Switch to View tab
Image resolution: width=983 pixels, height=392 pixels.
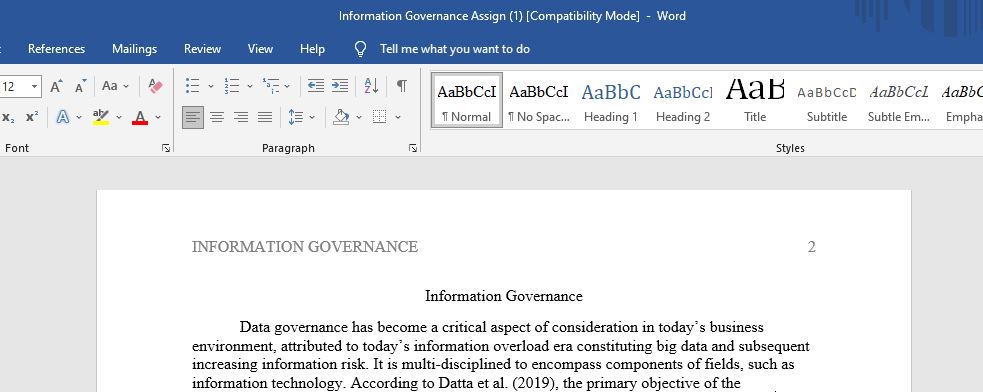(260, 49)
